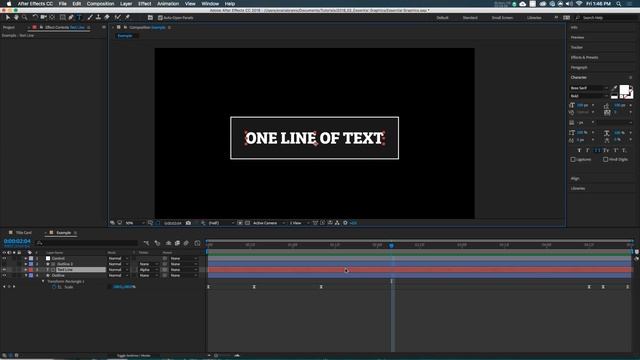Switch to the Title Card timeline tab
Screen dimensions: 640x360
pos(23,233)
